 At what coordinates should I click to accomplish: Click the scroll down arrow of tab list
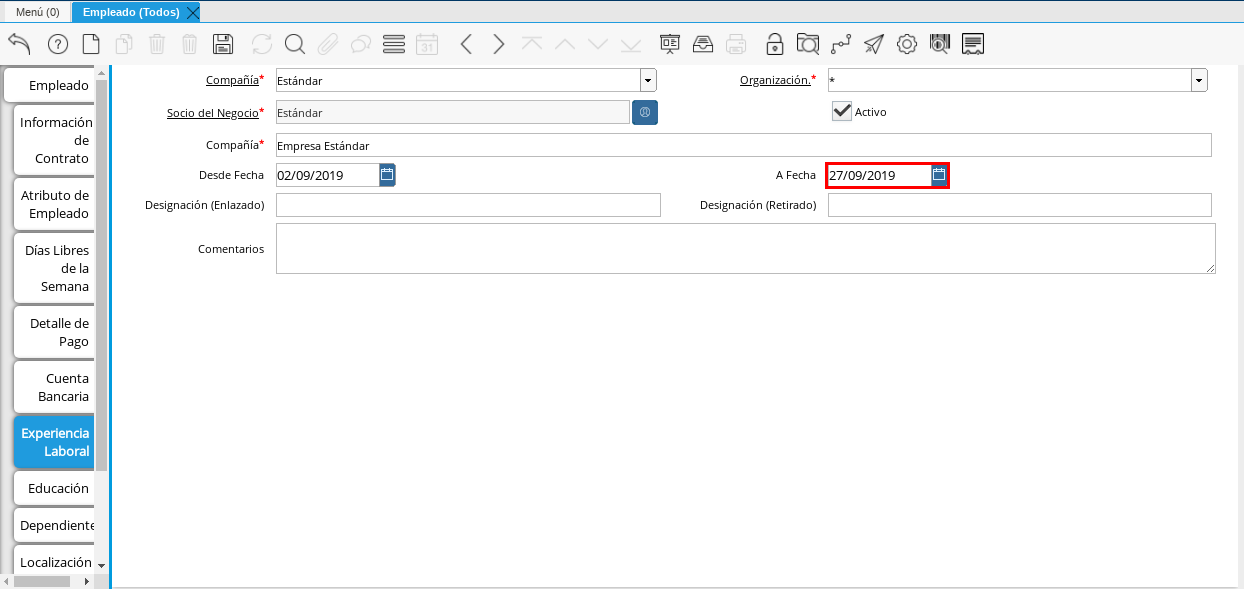click(100, 566)
